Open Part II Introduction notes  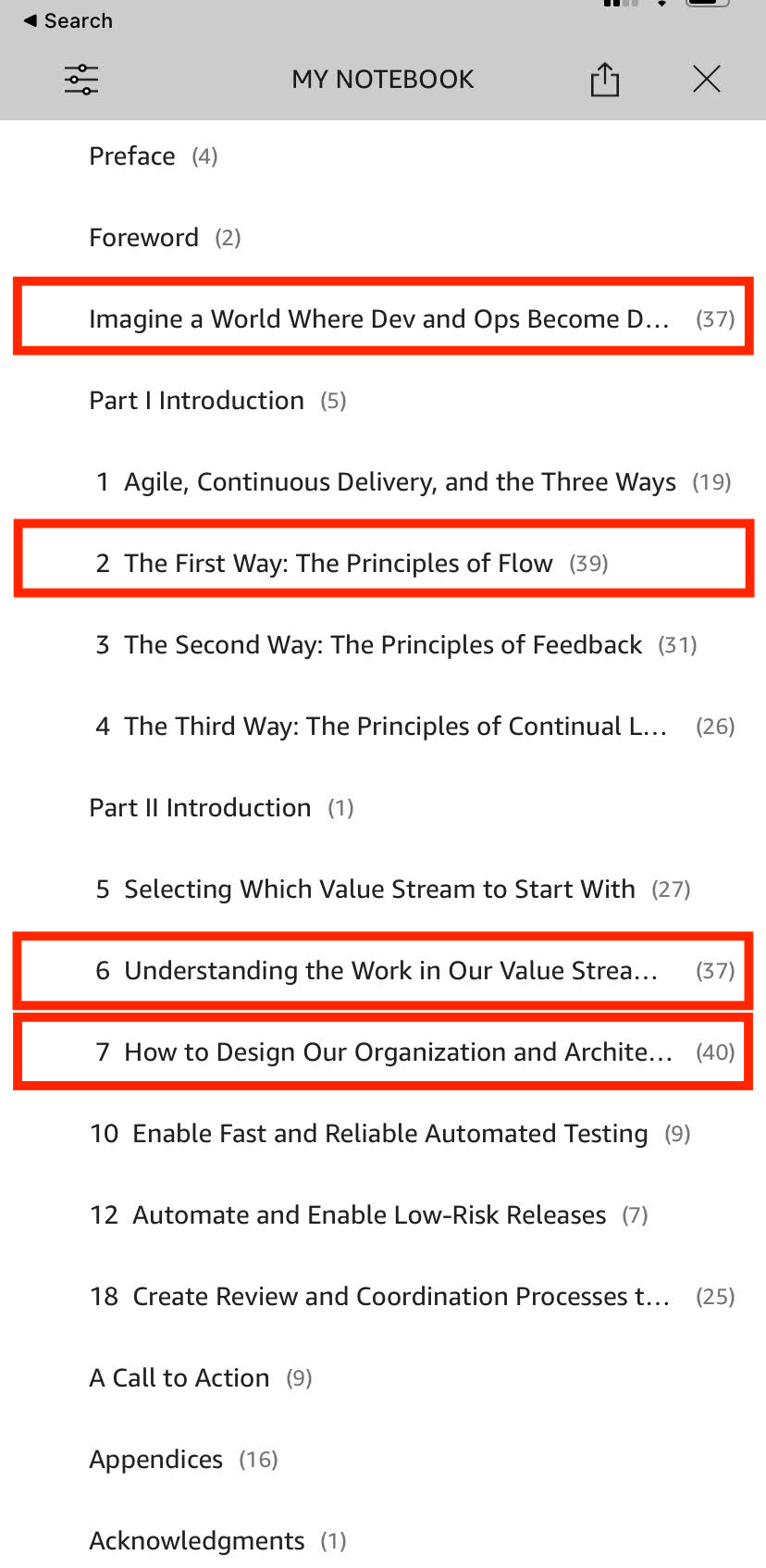tap(200, 808)
